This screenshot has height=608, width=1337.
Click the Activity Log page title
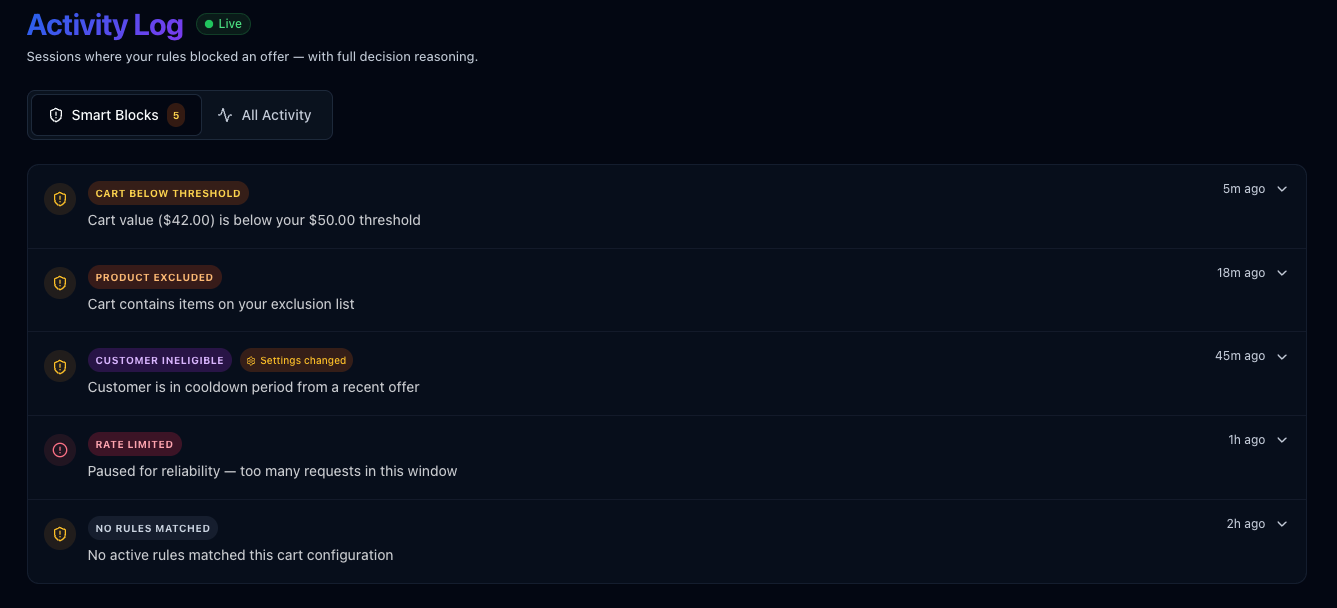click(x=104, y=24)
